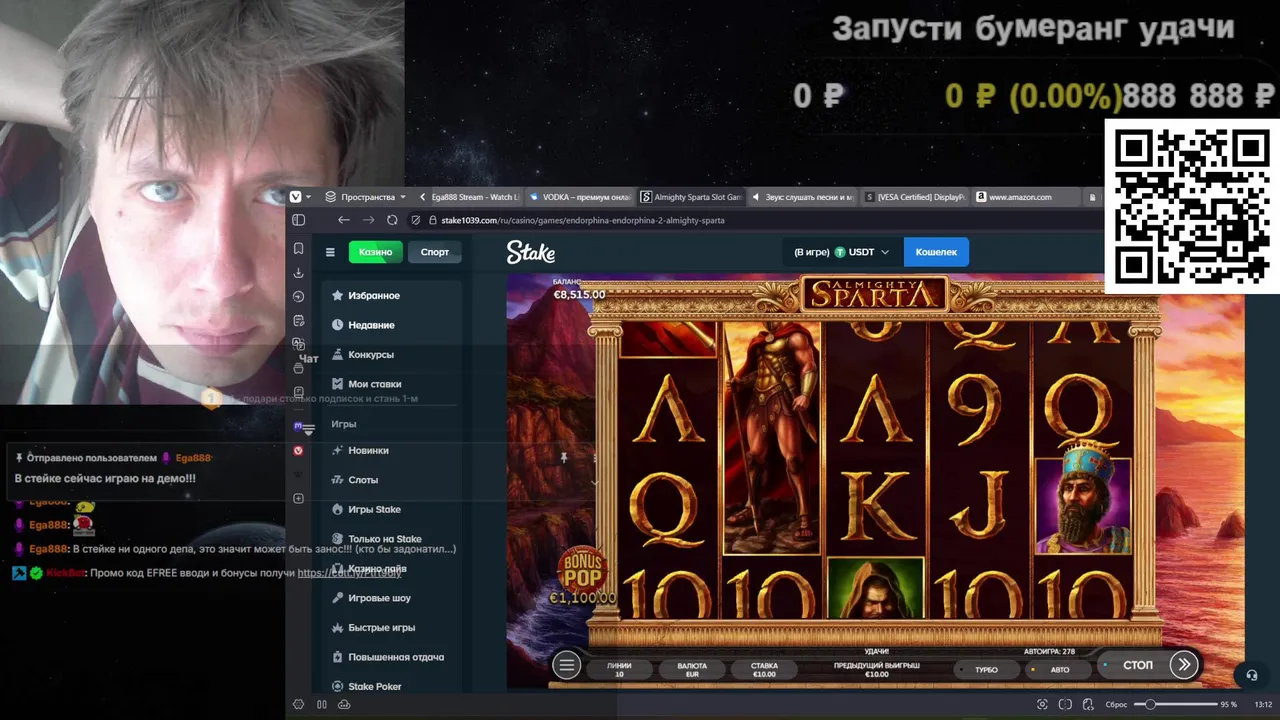1280x720 pixels.
Task: Click the sync cloud icon in status bar
Action: pyautogui.click(x=345, y=705)
